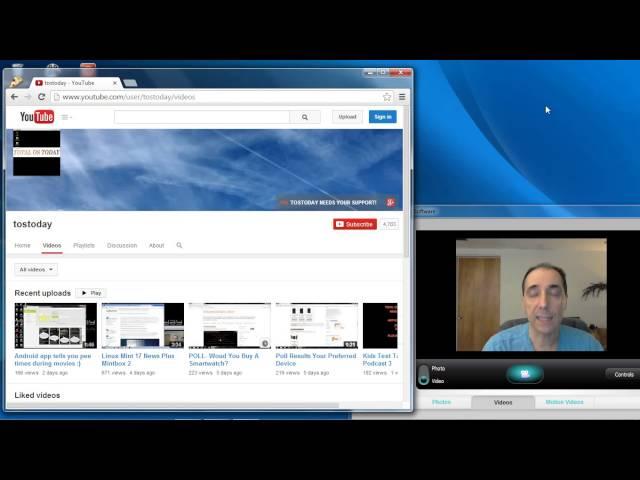This screenshot has height=480, width=640.
Task: Go back using browser back arrow
Action: [14, 97]
